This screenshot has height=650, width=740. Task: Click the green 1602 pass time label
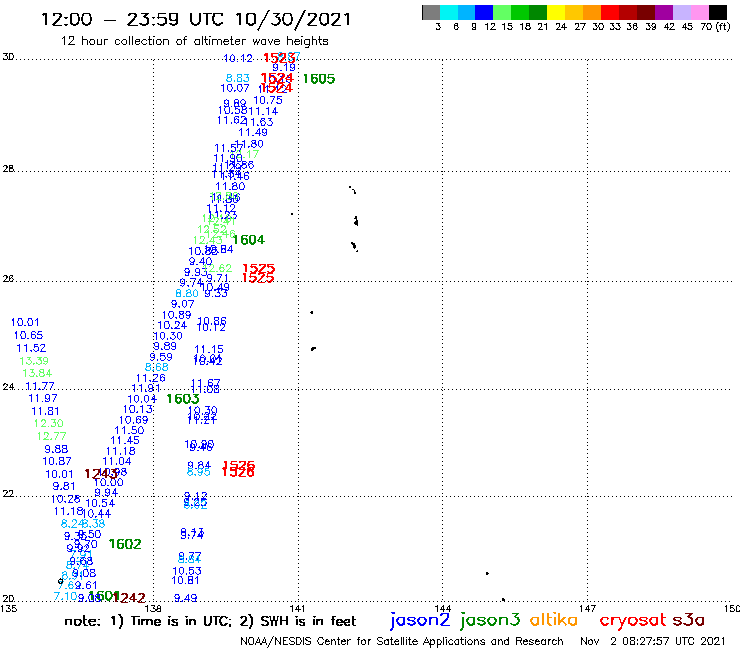[125, 544]
